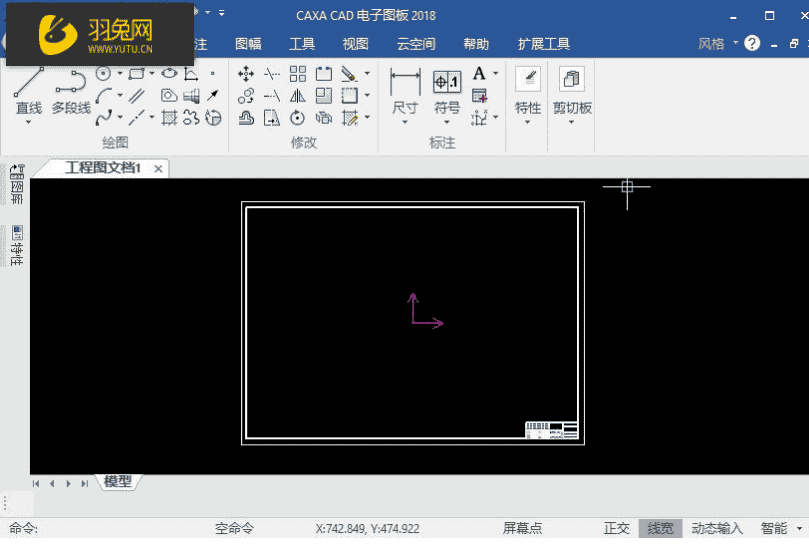
Task: Open the 智能 snap mode dropdown
Action: pos(800,529)
